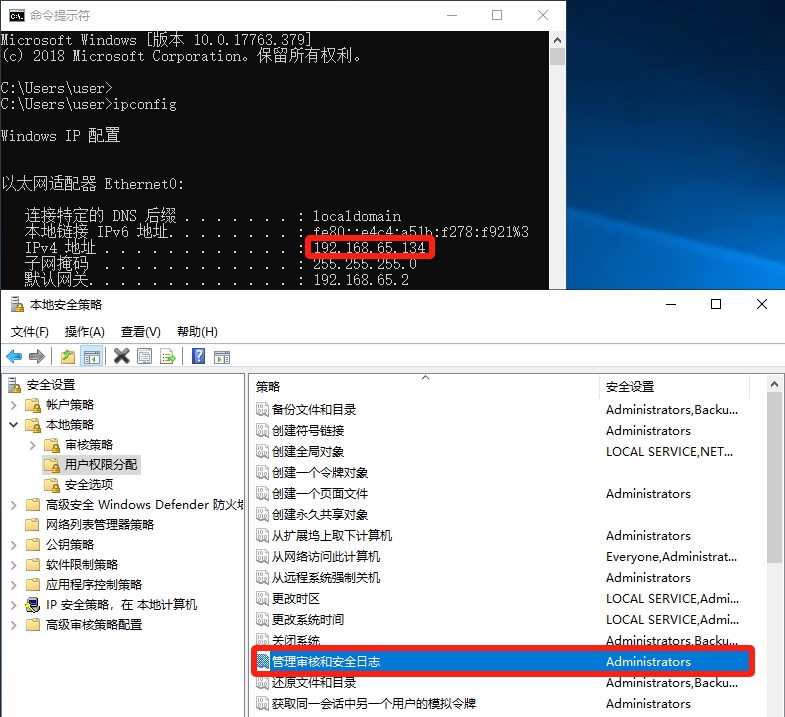
Task: Click the policy list vertical scrollbar thumb
Action: pos(774,478)
